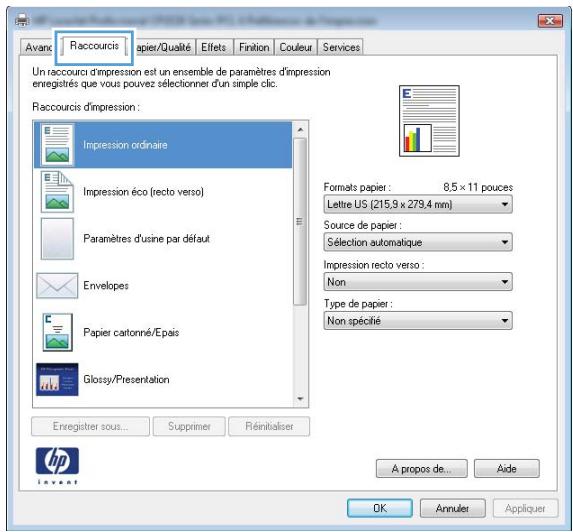Open Impression recto verso dropdown

418,282
